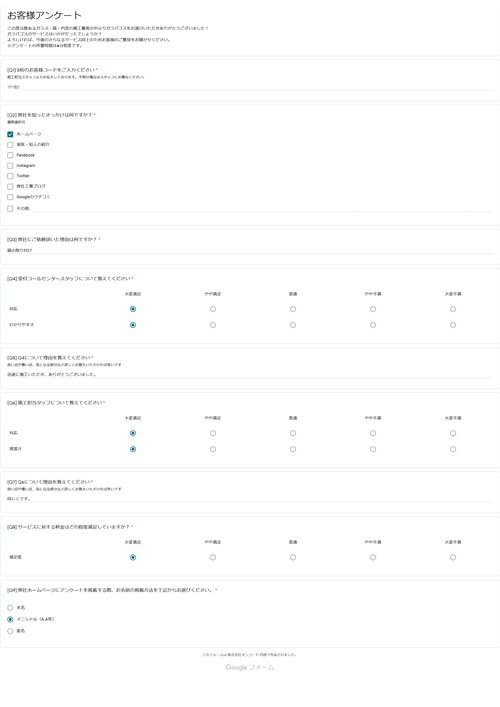
Task: Click the Q5 reason answer field
Action: (250, 374)
